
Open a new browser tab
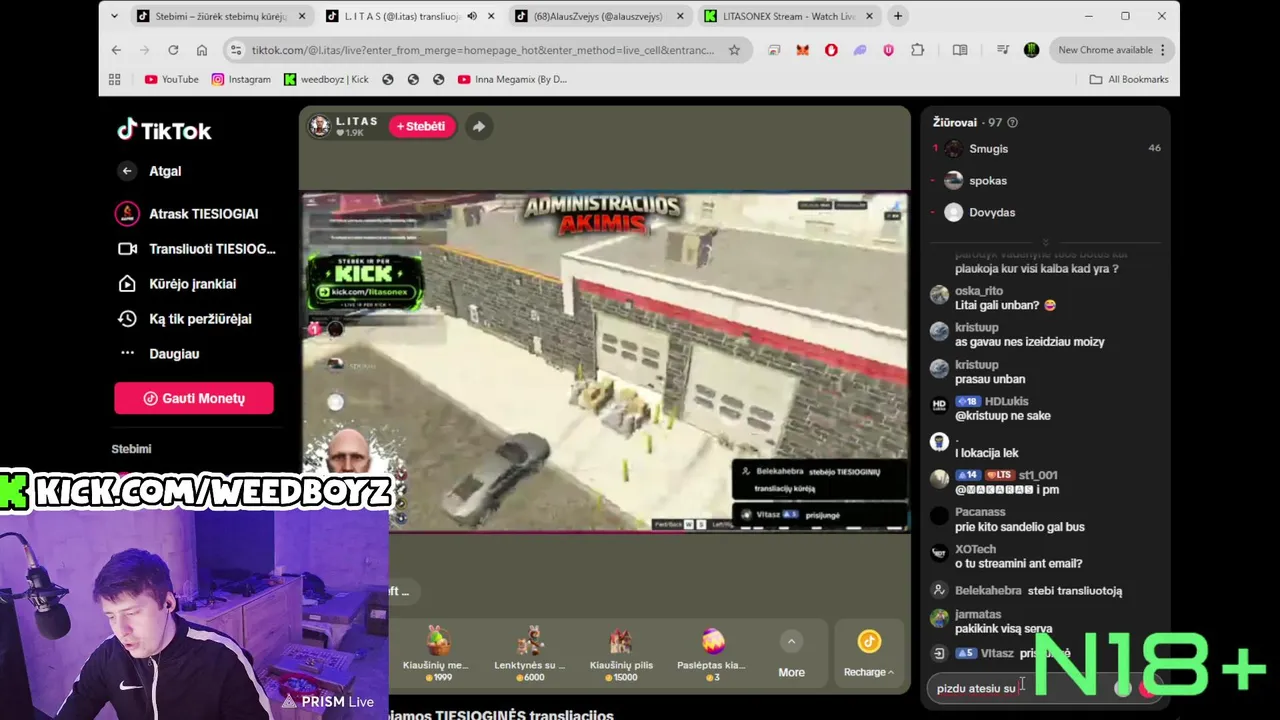coord(898,16)
